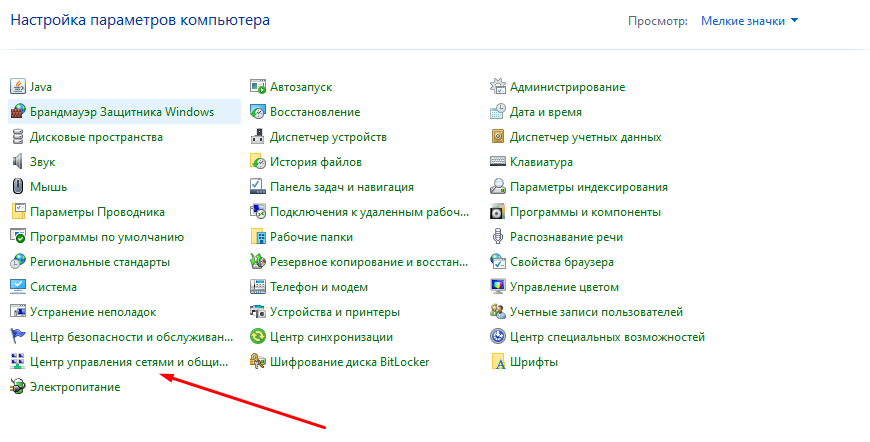Open Учетные записи пользователей link
Screen dimensions: 870x442
tap(596, 312)
